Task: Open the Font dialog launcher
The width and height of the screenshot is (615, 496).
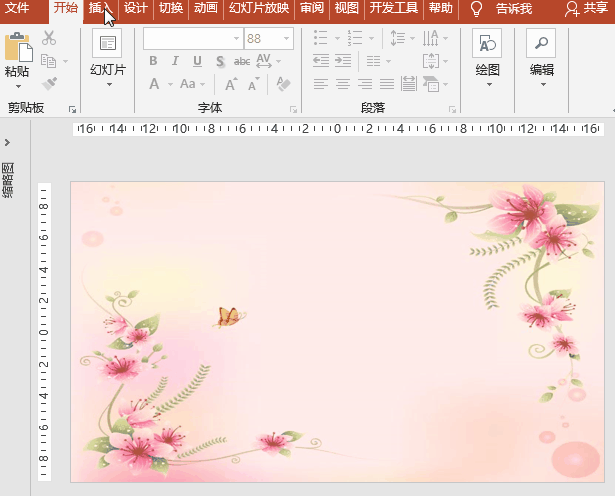Action: click(293, 109)
